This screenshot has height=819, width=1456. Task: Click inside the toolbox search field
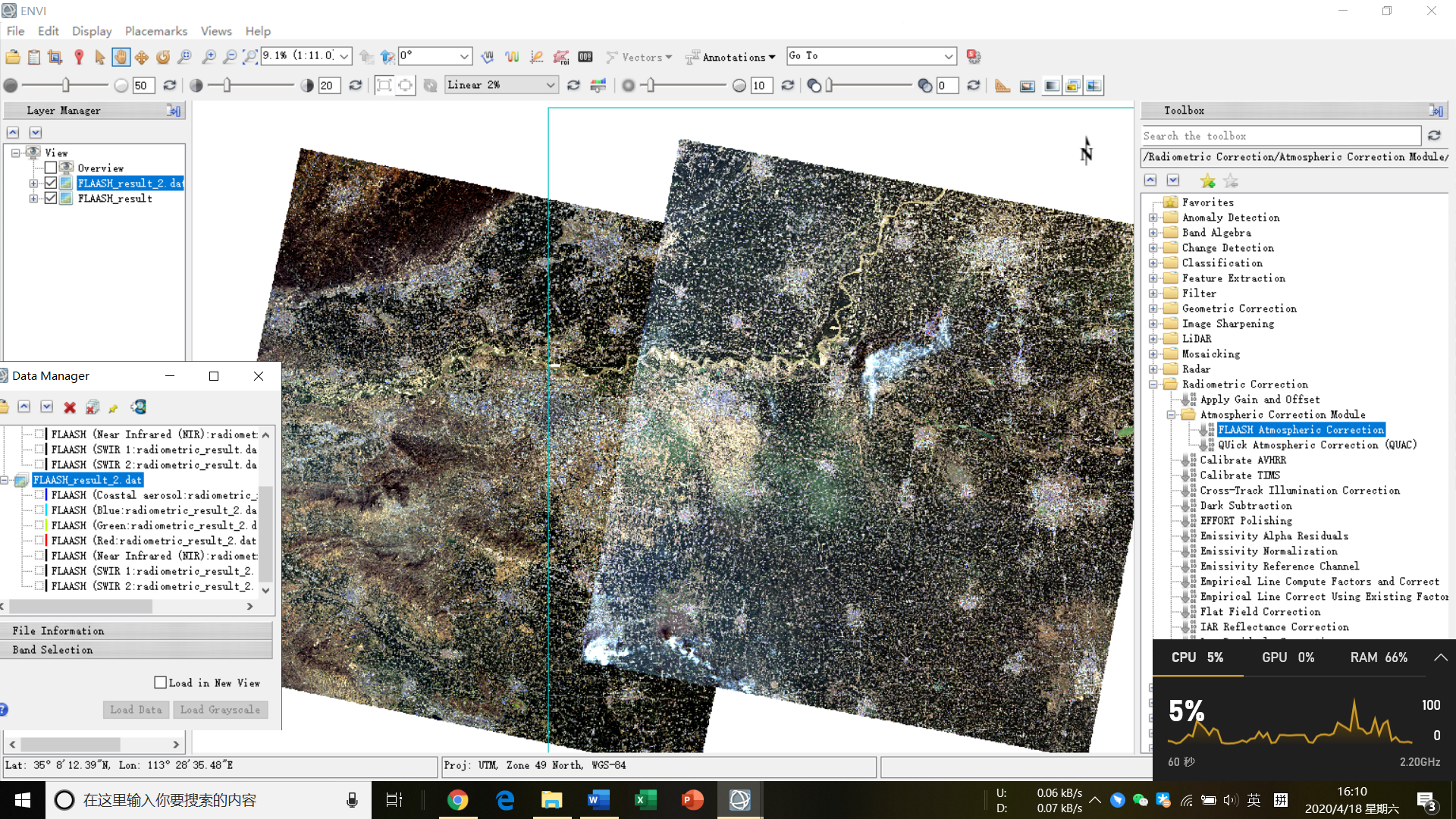click(1282, 135)
